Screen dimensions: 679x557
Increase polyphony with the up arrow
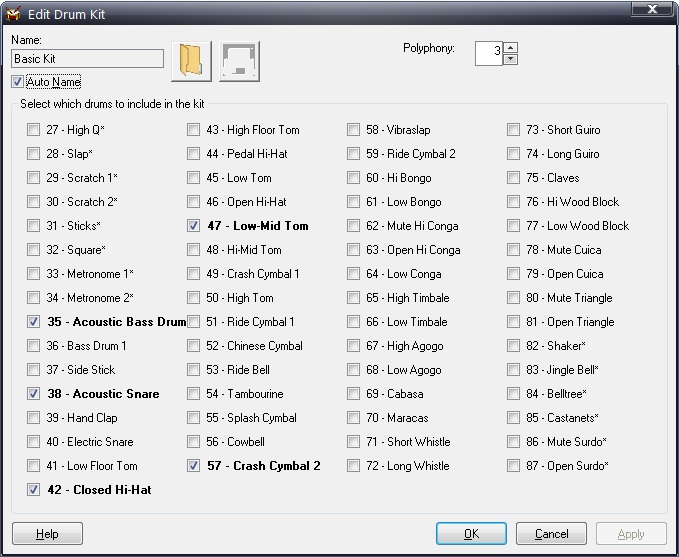(511, 47)
